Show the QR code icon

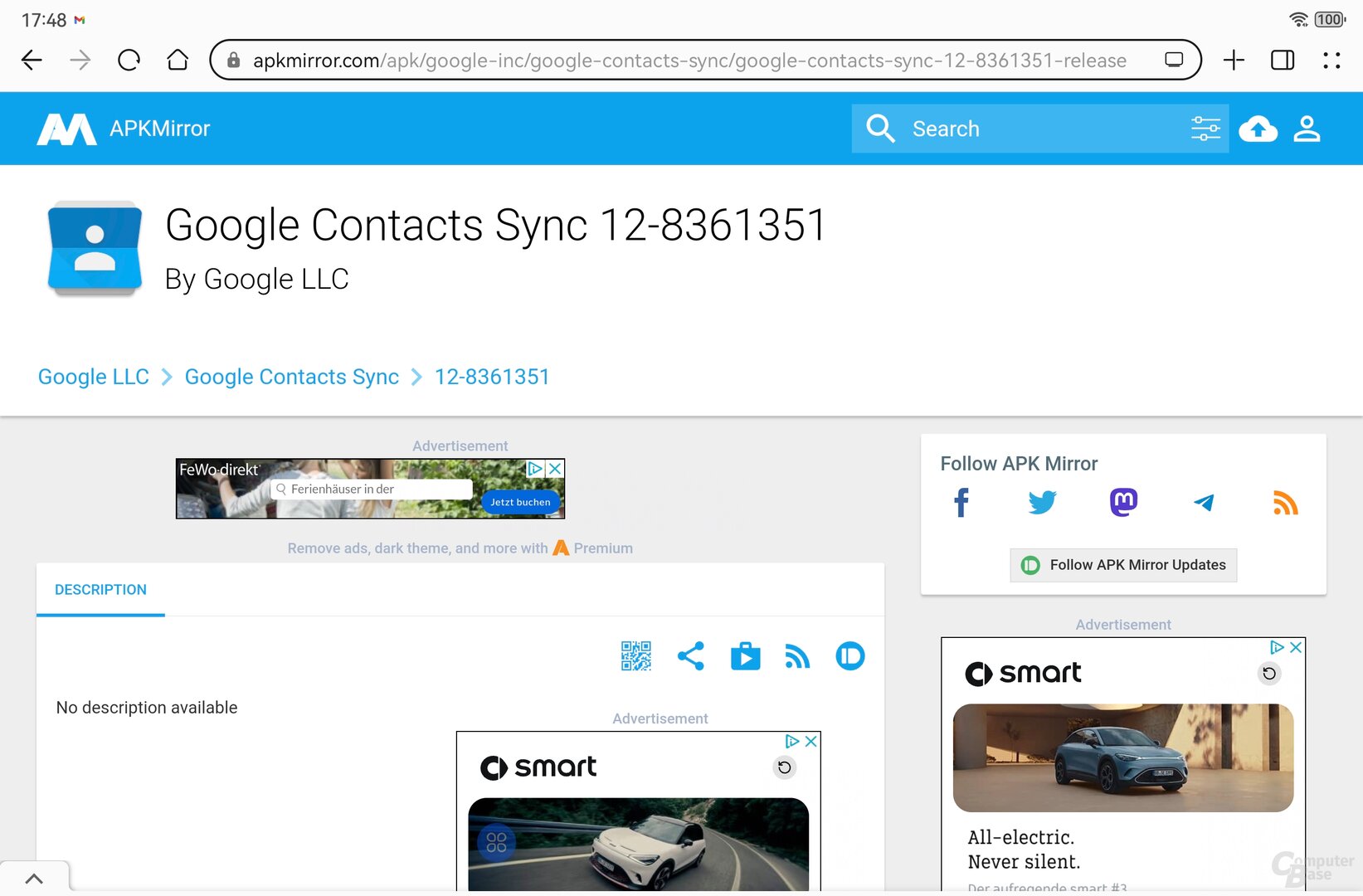point(636,656)
